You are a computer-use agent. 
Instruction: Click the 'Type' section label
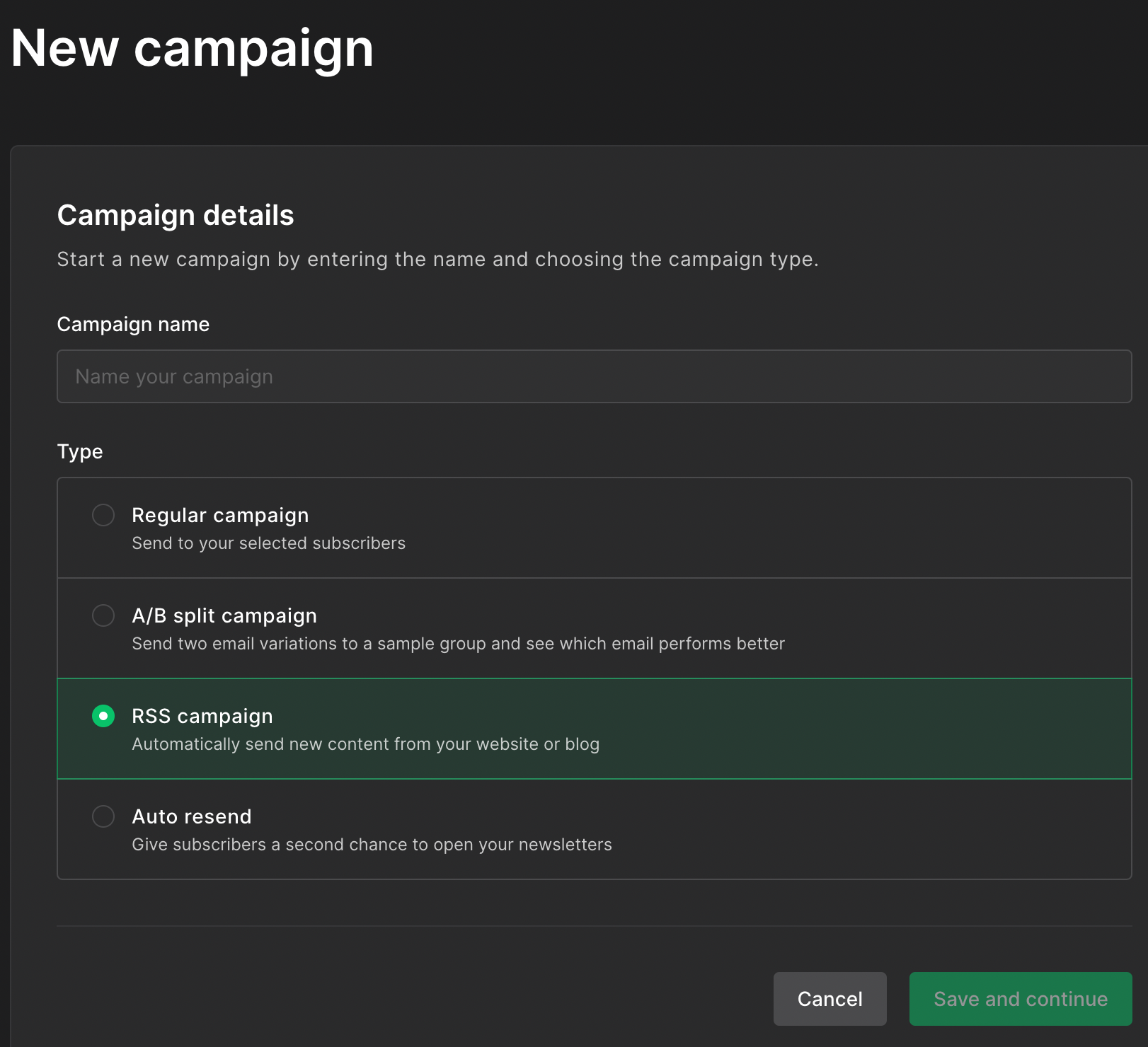click(x=80, y=451)
